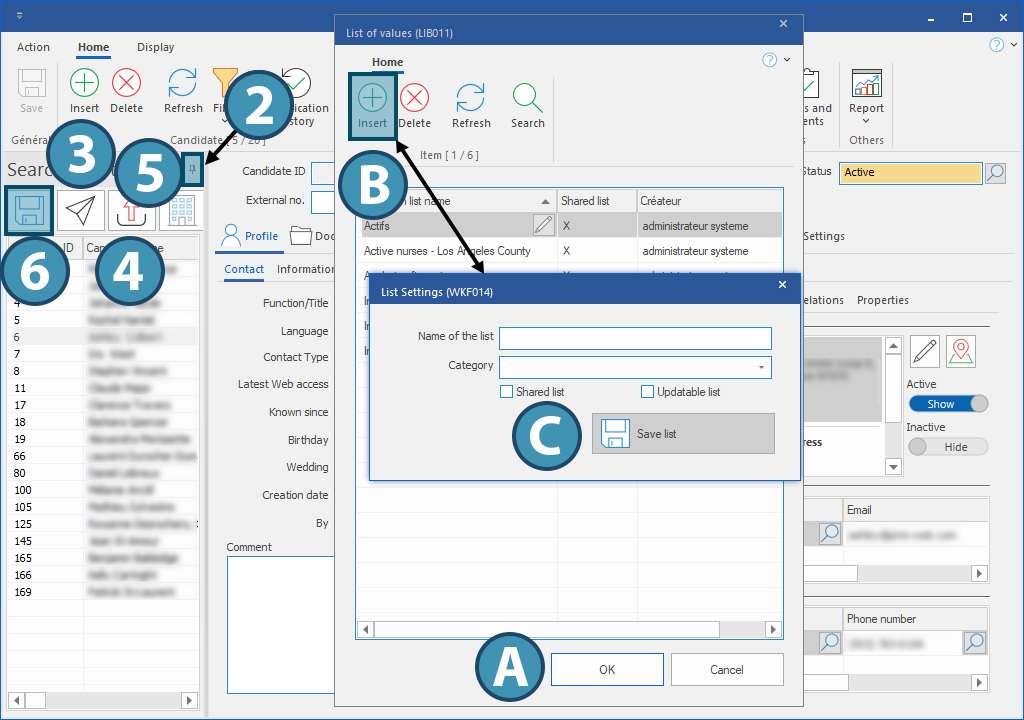Screen dimensions: 1024x720
Task: Sort by list name column header arrow
Action: point(545,201)
